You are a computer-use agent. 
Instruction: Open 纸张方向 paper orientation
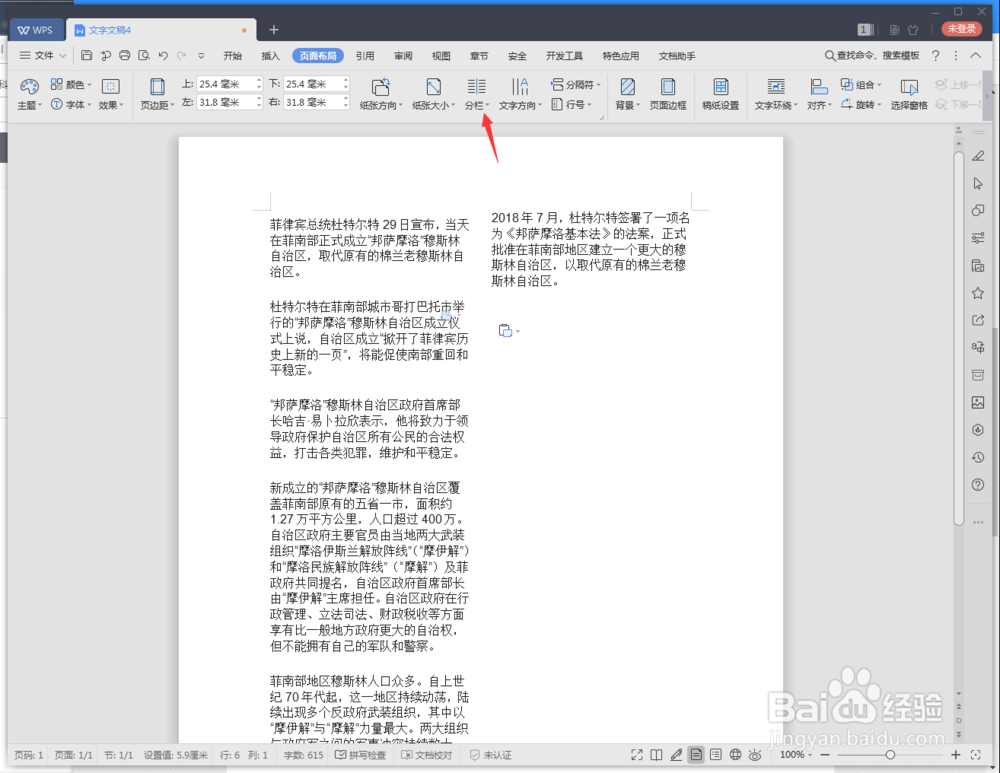click(381, 94)
